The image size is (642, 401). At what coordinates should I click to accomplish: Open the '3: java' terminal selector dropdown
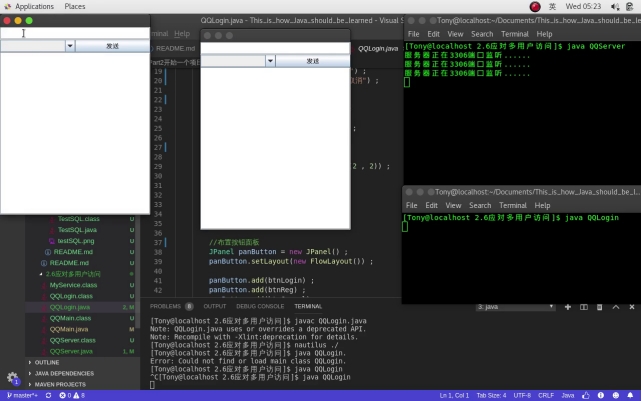pos(515,307)
